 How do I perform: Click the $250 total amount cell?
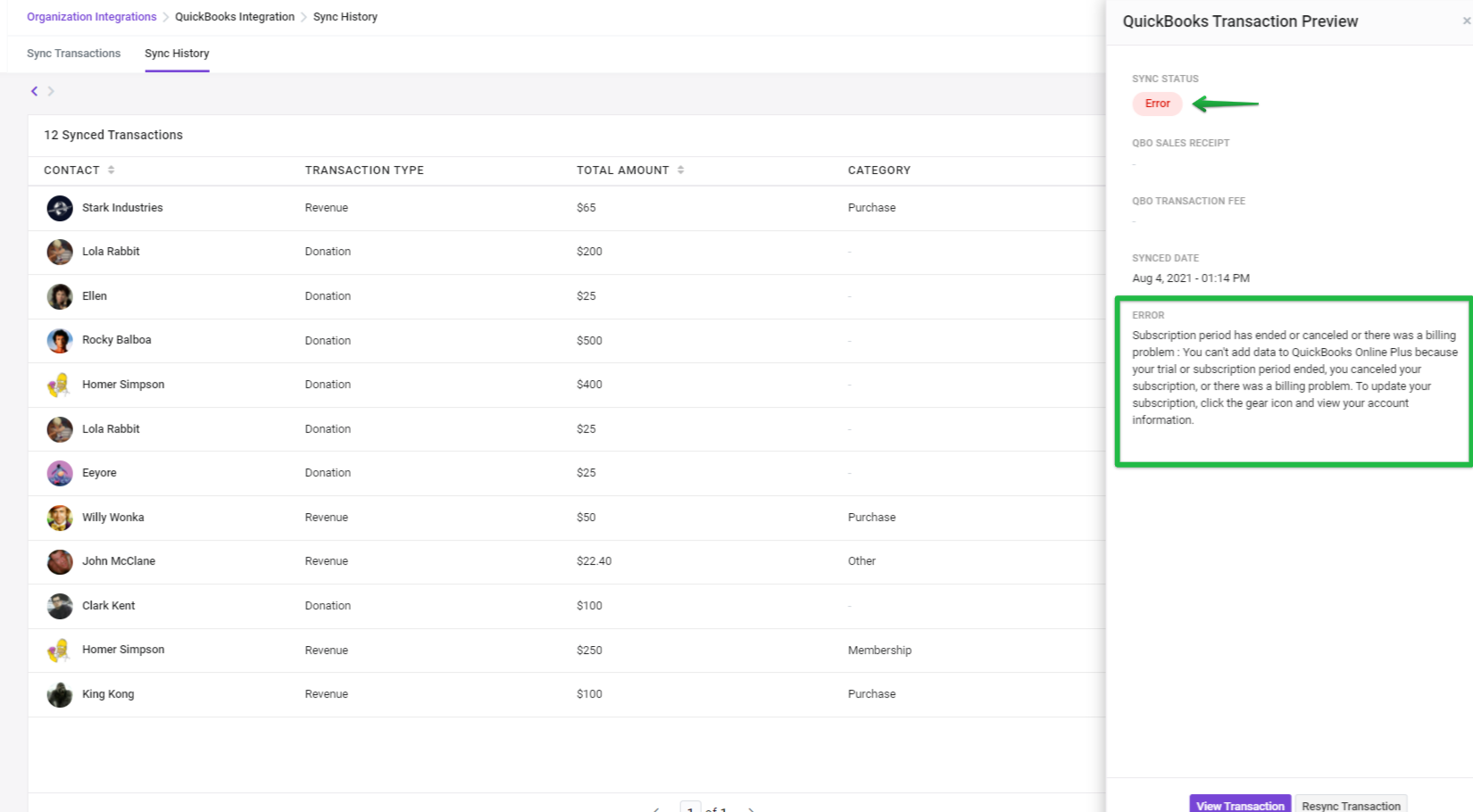pos(589,650)
